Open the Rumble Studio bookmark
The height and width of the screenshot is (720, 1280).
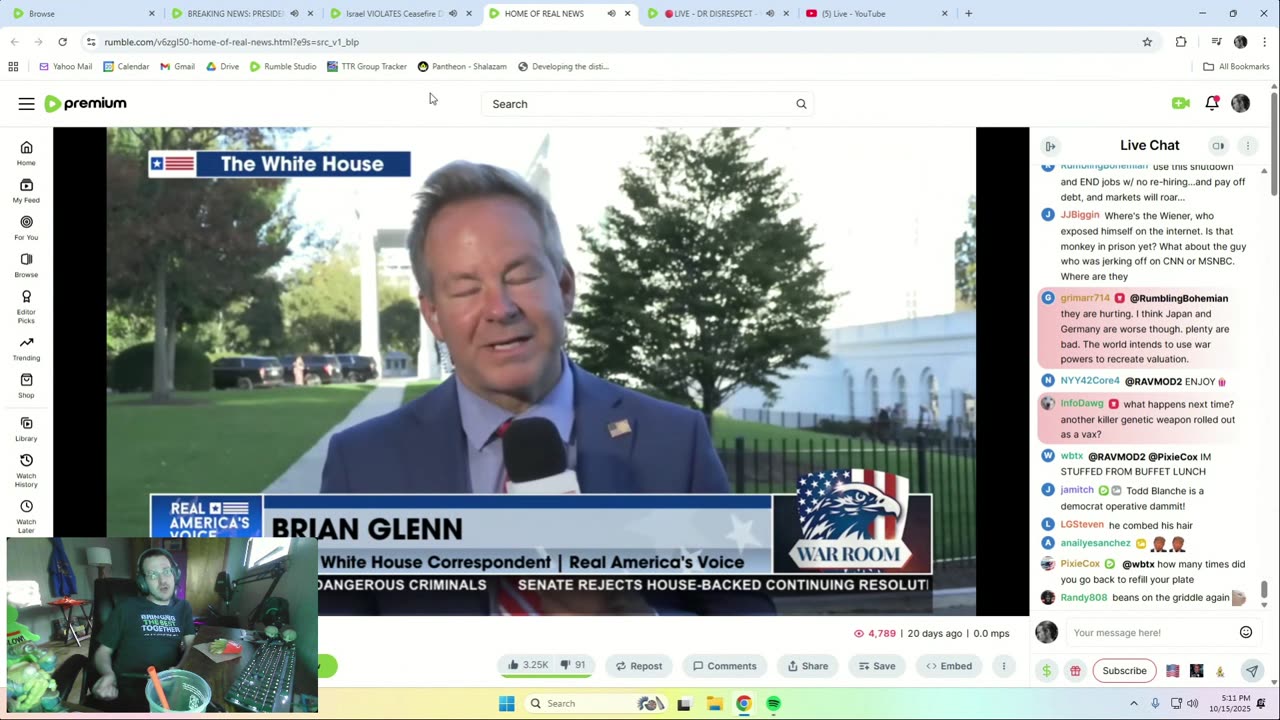click(x=283, y=67)
